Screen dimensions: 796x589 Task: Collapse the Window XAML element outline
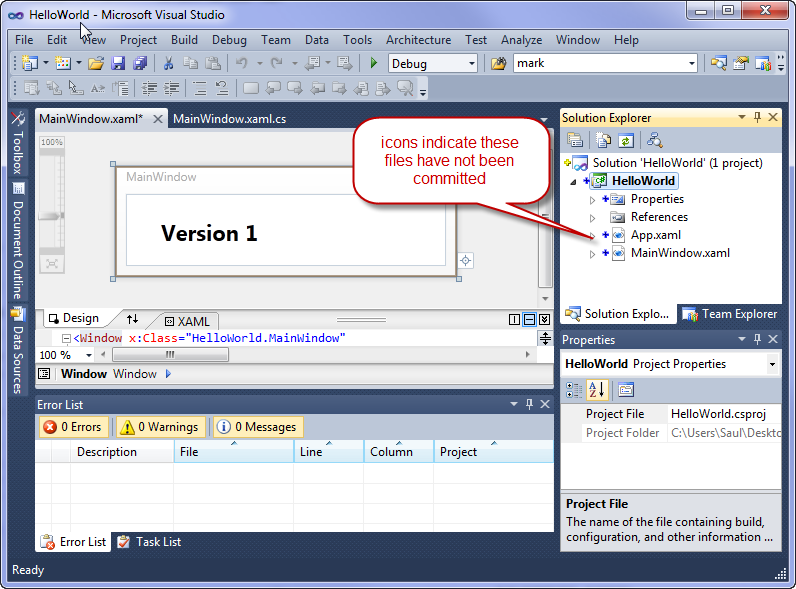pyautogui.click(x=66, y=338)
